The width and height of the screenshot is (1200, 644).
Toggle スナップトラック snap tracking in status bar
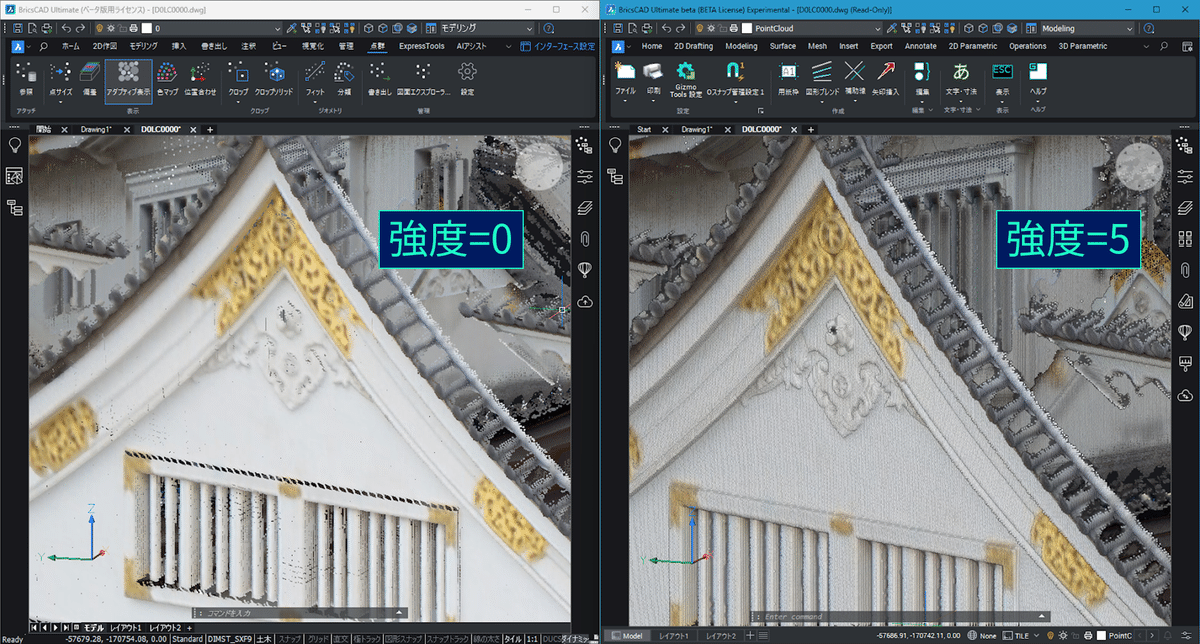(x=447, y=638)
